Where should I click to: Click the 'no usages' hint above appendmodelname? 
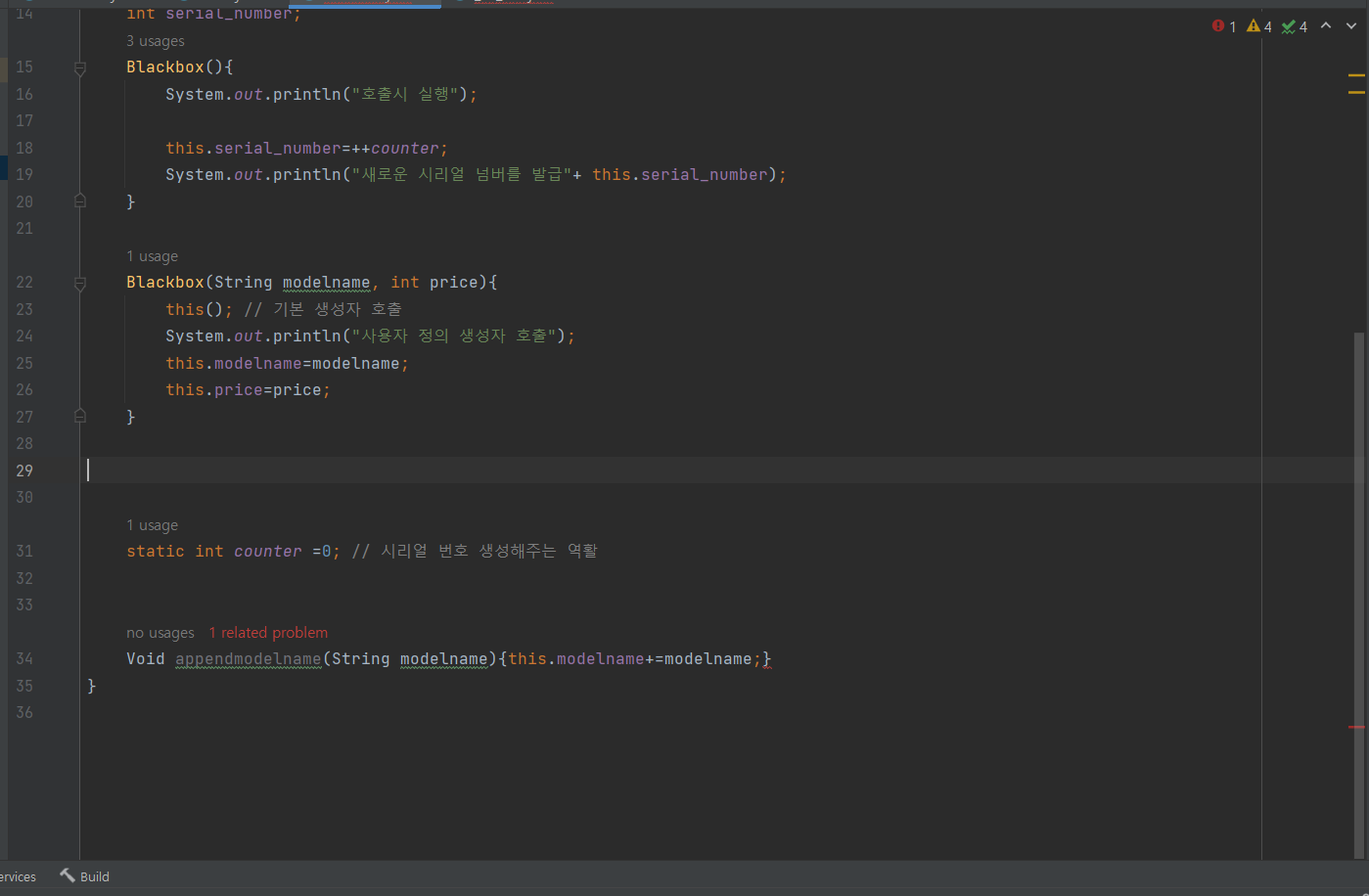tap(160, 633)
